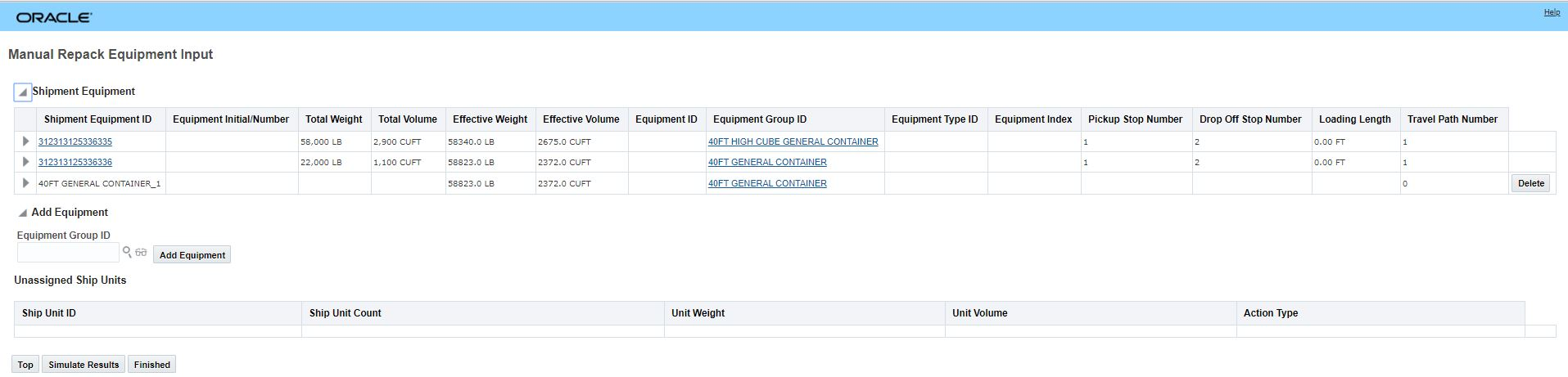The width and height of the screenshot is (1568, 377).
Task: Click the Finished button
Action: 151,365
